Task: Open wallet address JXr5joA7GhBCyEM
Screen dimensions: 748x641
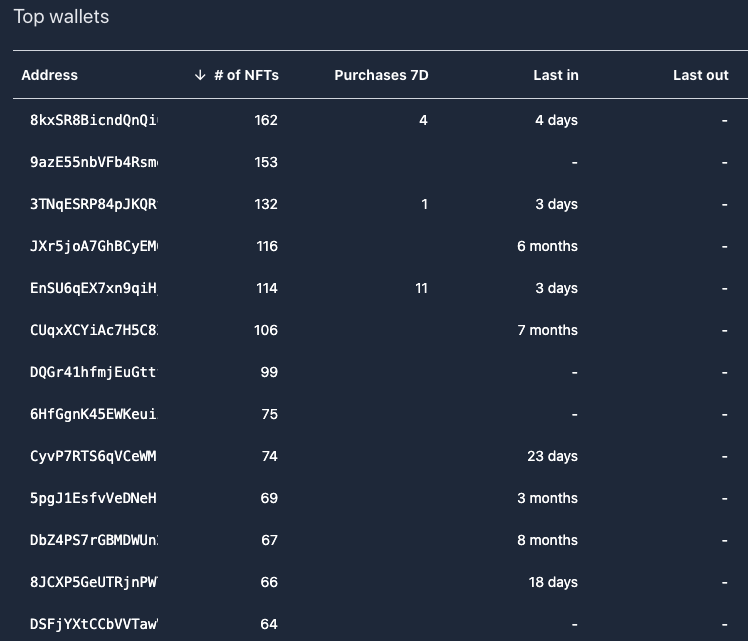Action: click(x=94, y=246)
